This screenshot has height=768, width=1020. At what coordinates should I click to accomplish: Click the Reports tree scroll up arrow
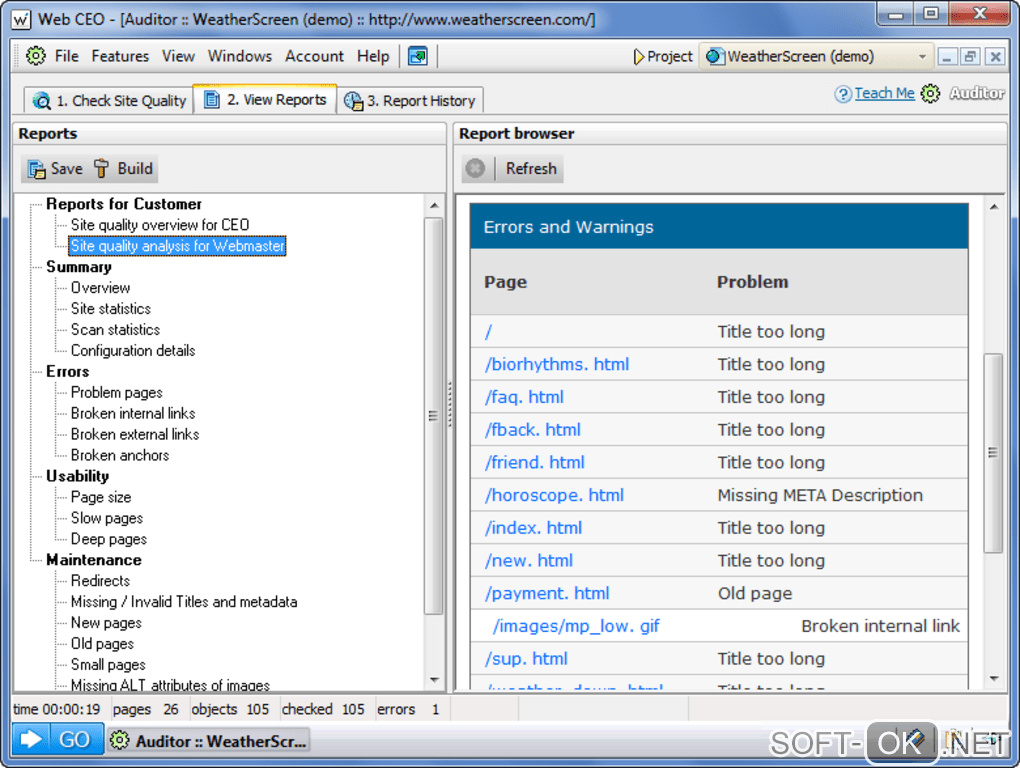(x=434, y=205)
